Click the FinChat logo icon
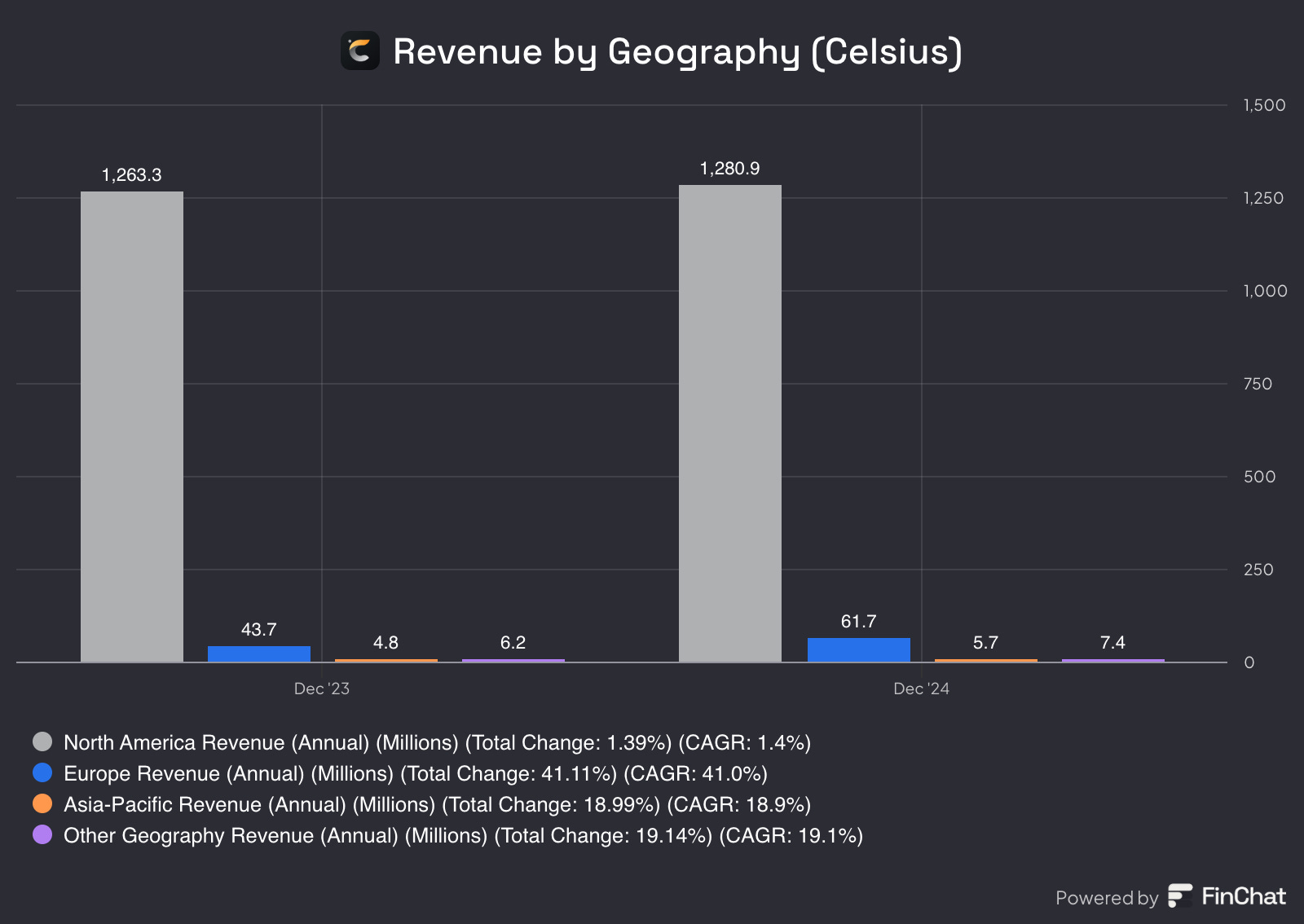Viewport: 1304px width, 924px height. [1180, 895]
